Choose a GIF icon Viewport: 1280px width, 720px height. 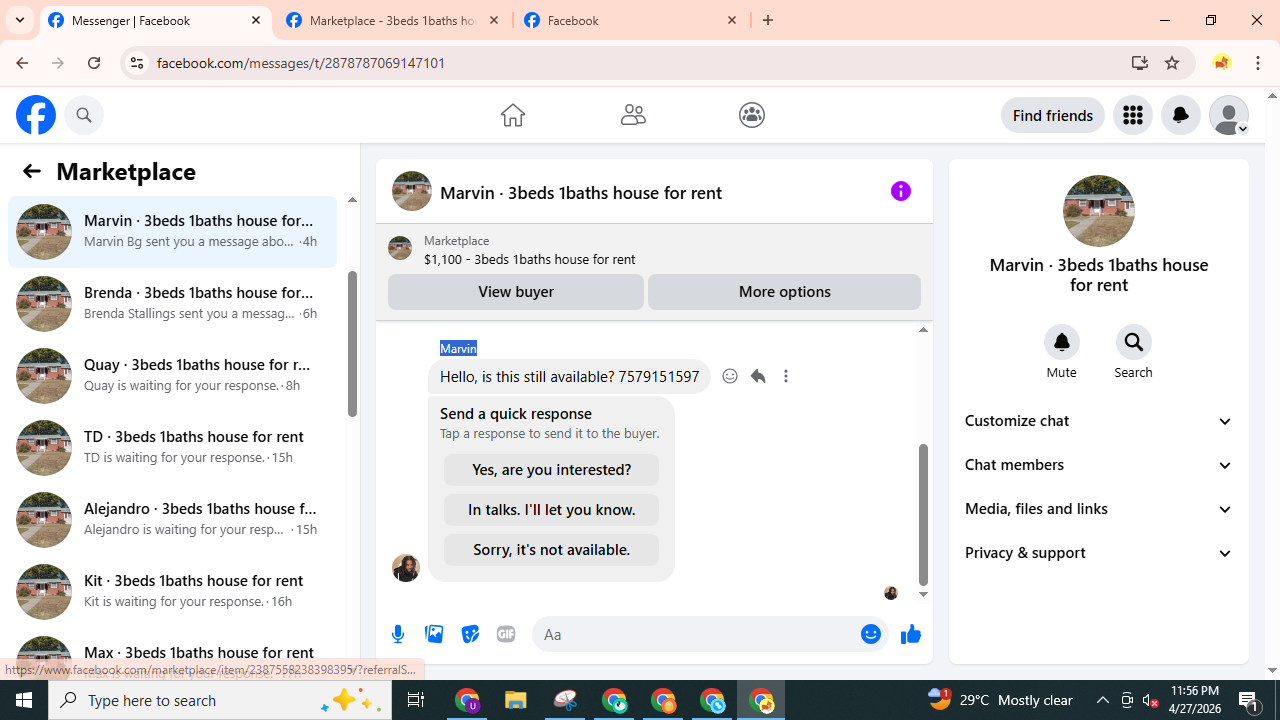point(506,634)
